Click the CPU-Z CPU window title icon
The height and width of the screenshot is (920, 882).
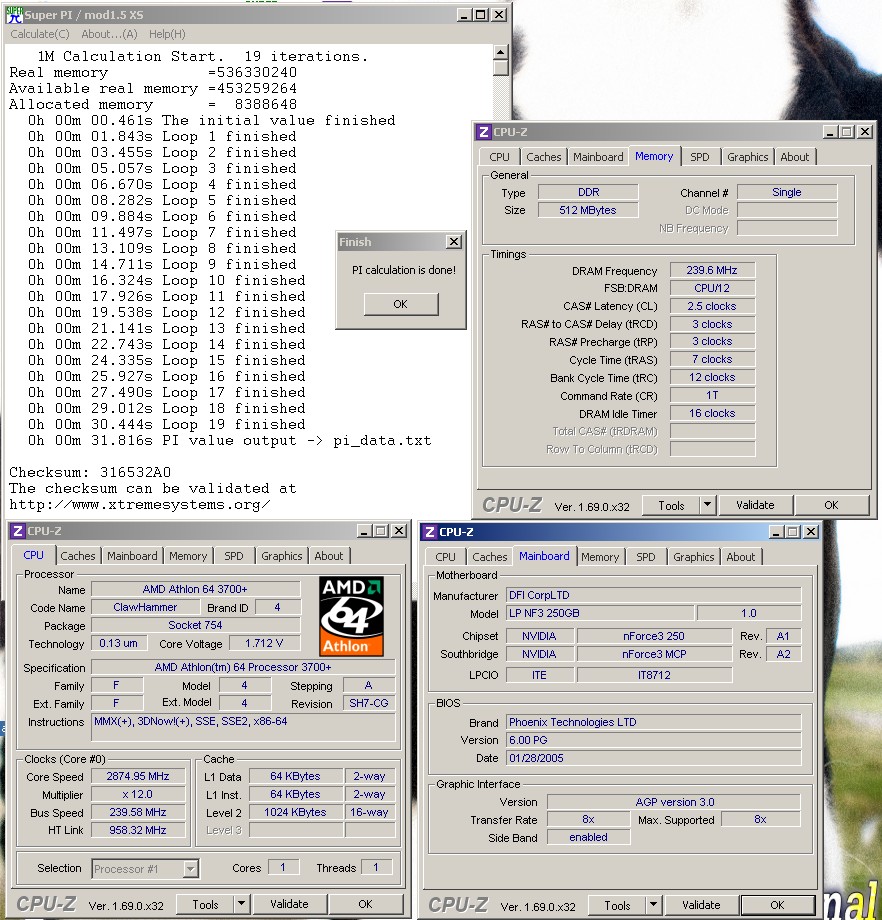[18, 531]
